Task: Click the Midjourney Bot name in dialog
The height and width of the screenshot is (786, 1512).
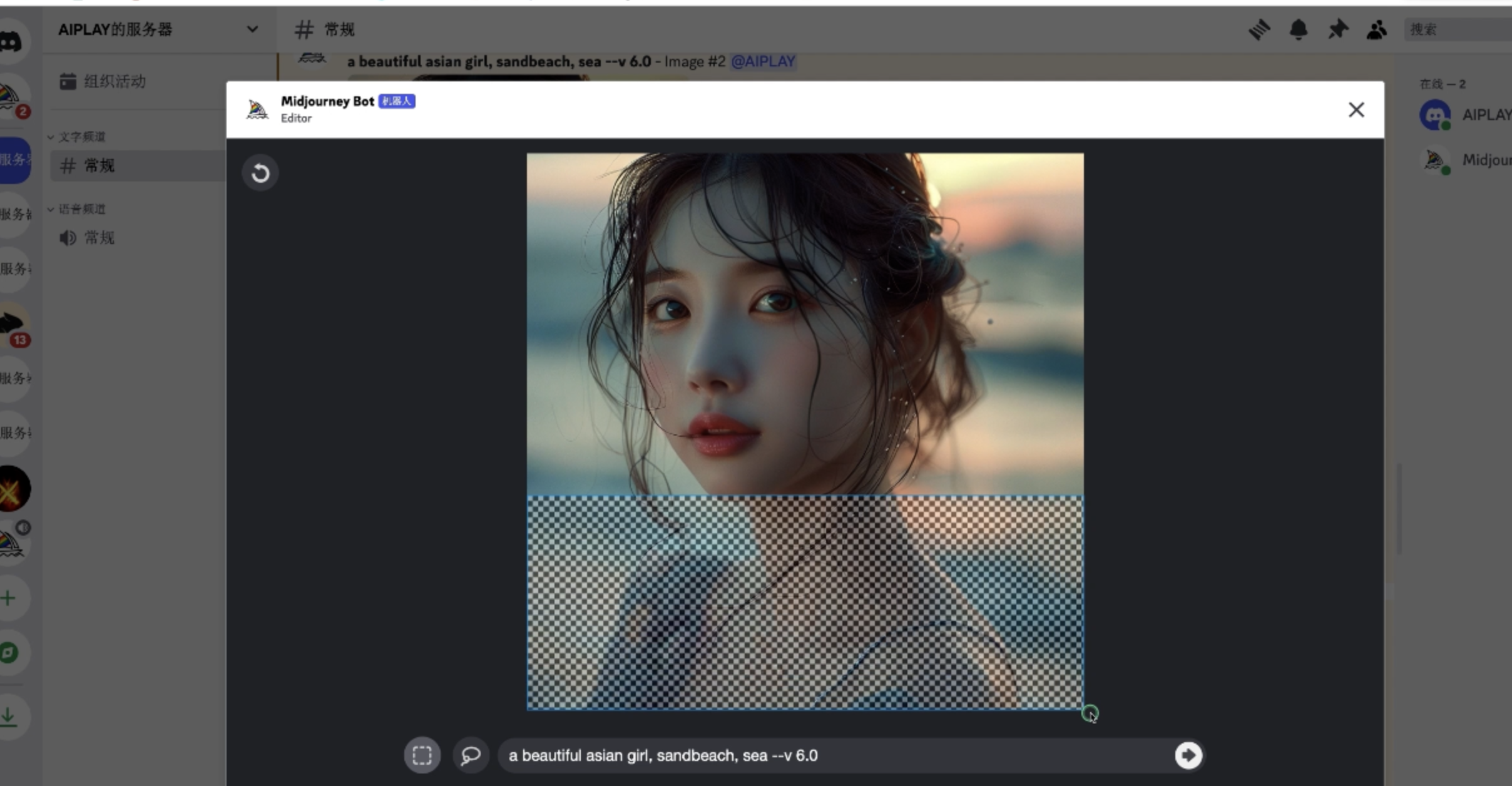Action: pyautogui.click(x=327, y=101)
